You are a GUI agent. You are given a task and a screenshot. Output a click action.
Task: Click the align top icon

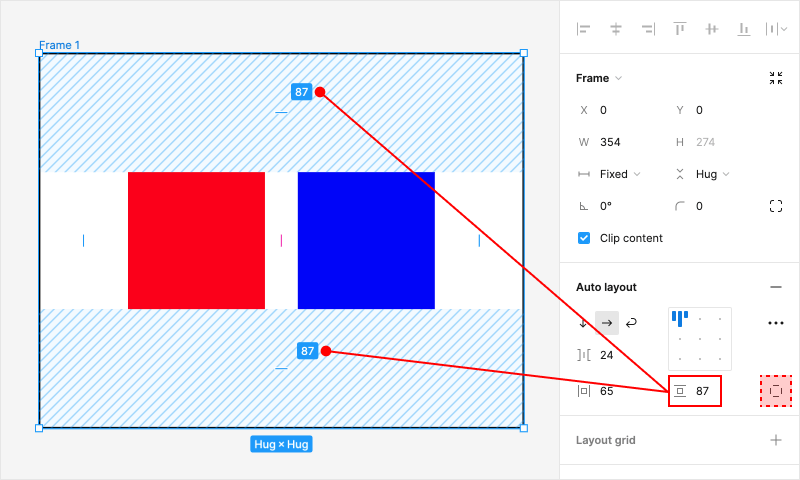point(680,29)
